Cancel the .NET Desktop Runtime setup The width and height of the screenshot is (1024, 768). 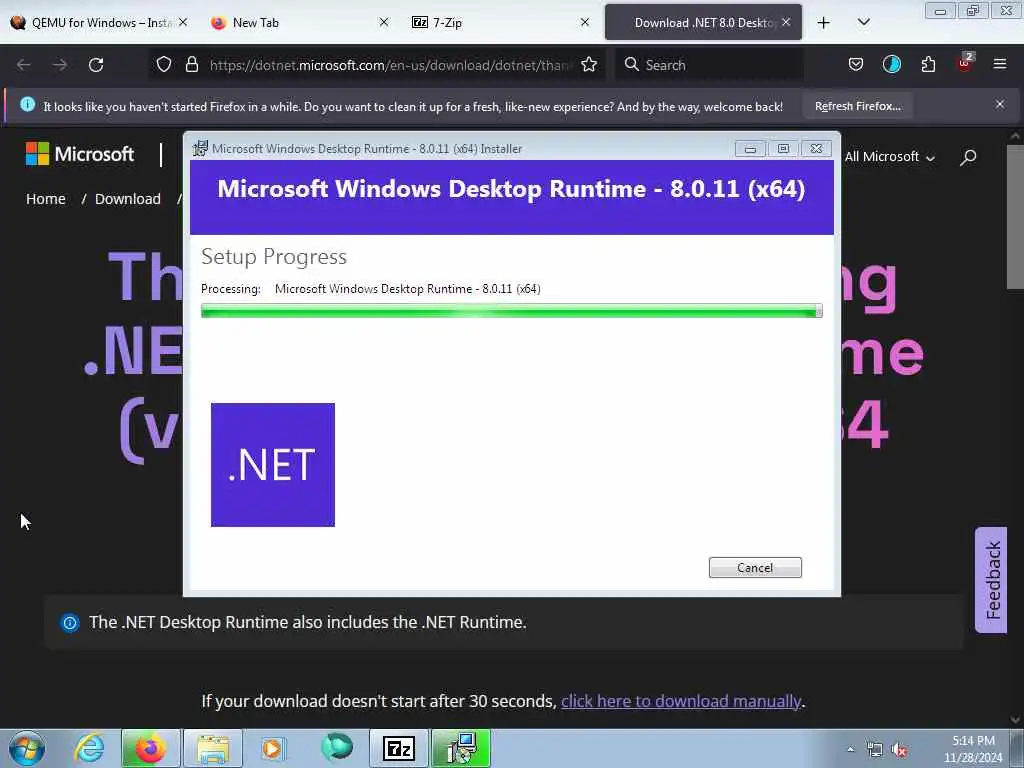pyautogui.click(x=755, y=568)
